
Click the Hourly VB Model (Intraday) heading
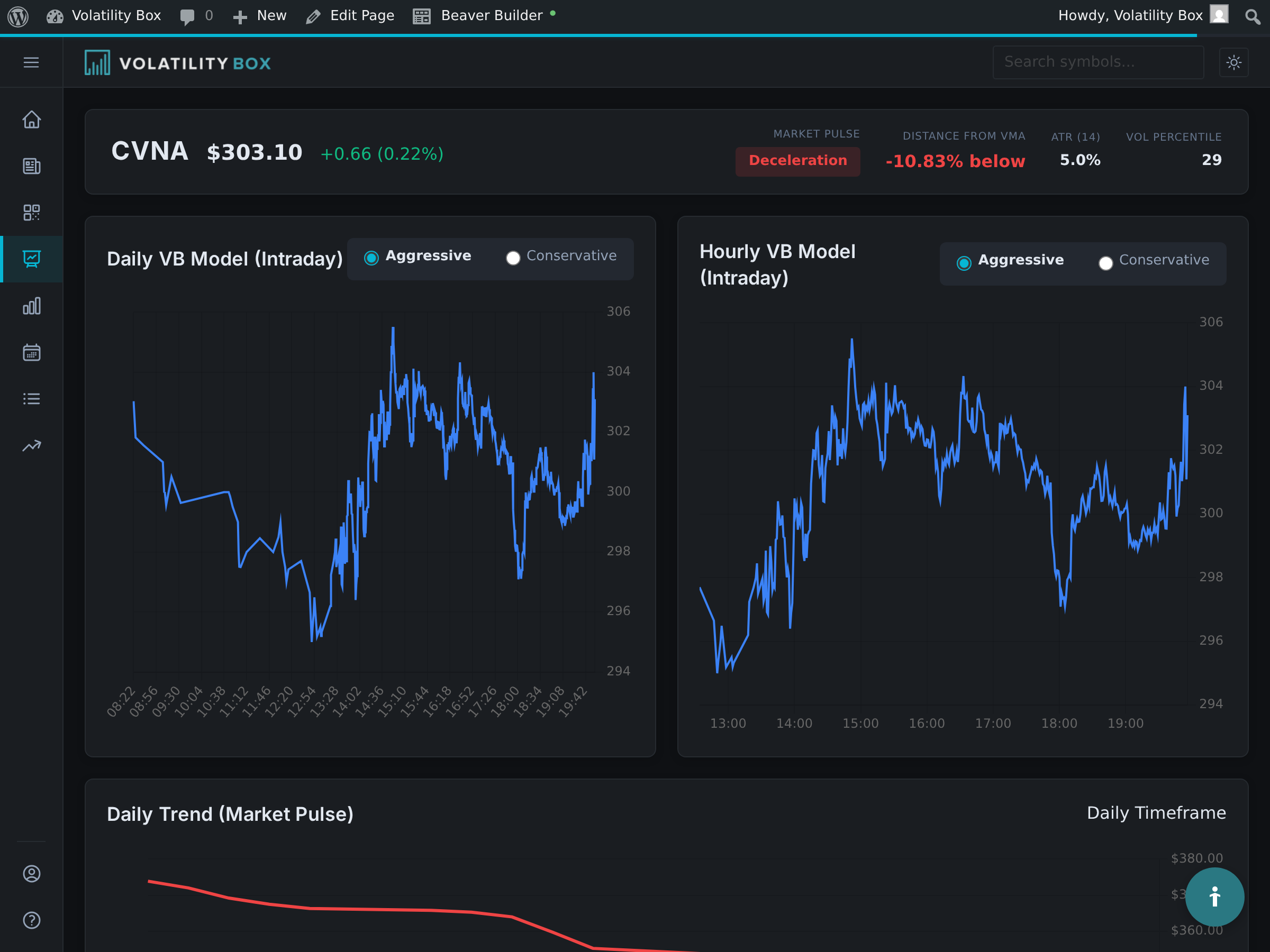tap(777, 264)
